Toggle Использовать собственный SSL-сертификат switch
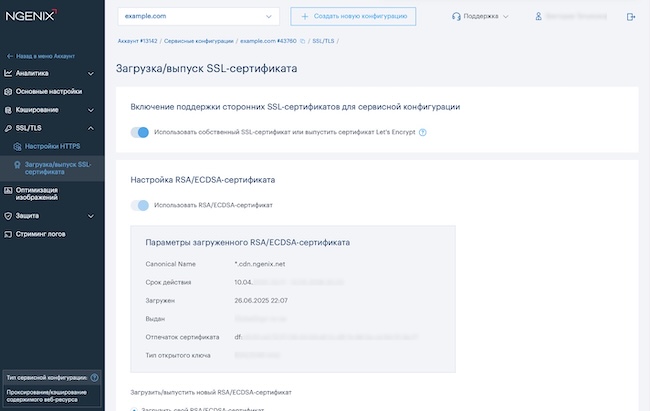This screenshot has width=650, height=411. click(140, 132)
